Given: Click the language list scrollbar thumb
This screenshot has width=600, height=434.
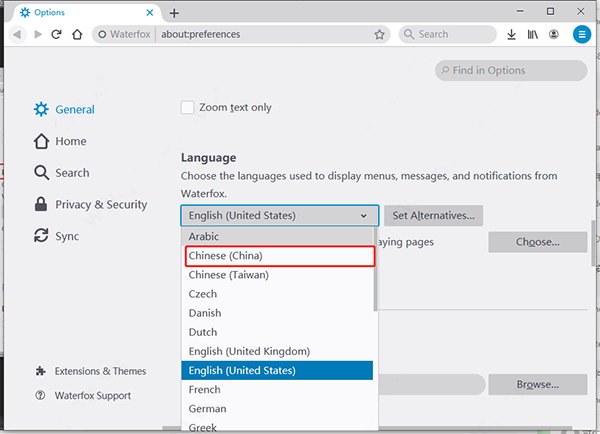Looking at the screenshot, I should pyautogui.click(x=375, y=269).
